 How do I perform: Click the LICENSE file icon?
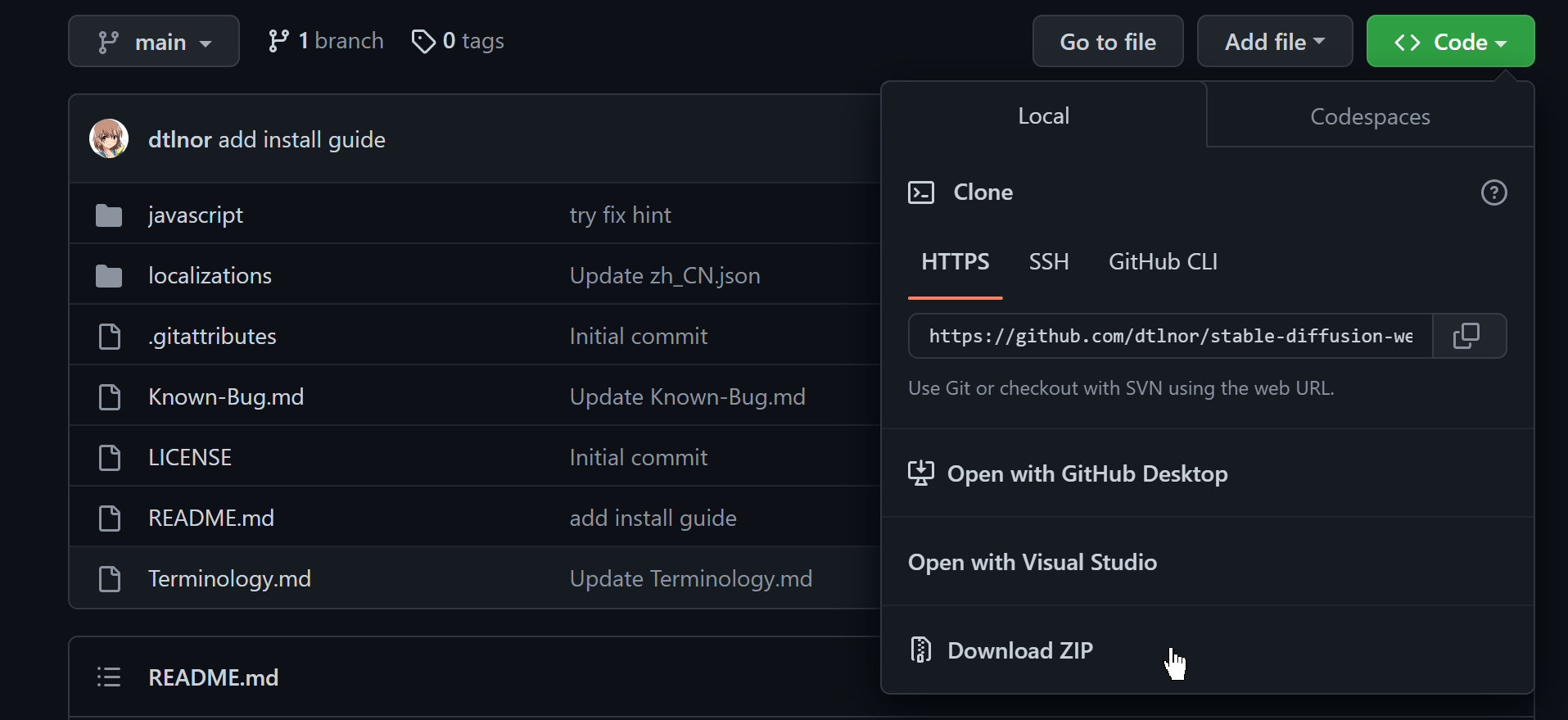tap(109, 458)
